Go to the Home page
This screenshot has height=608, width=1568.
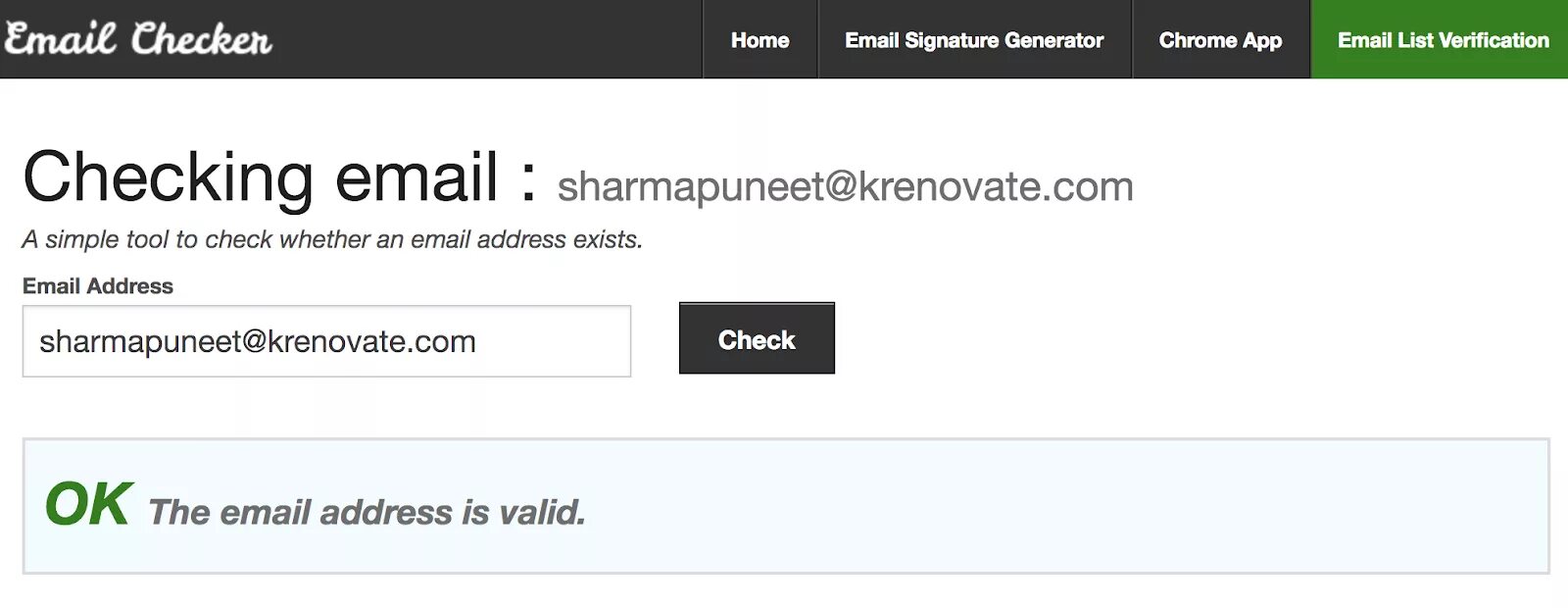click(759, 40)
